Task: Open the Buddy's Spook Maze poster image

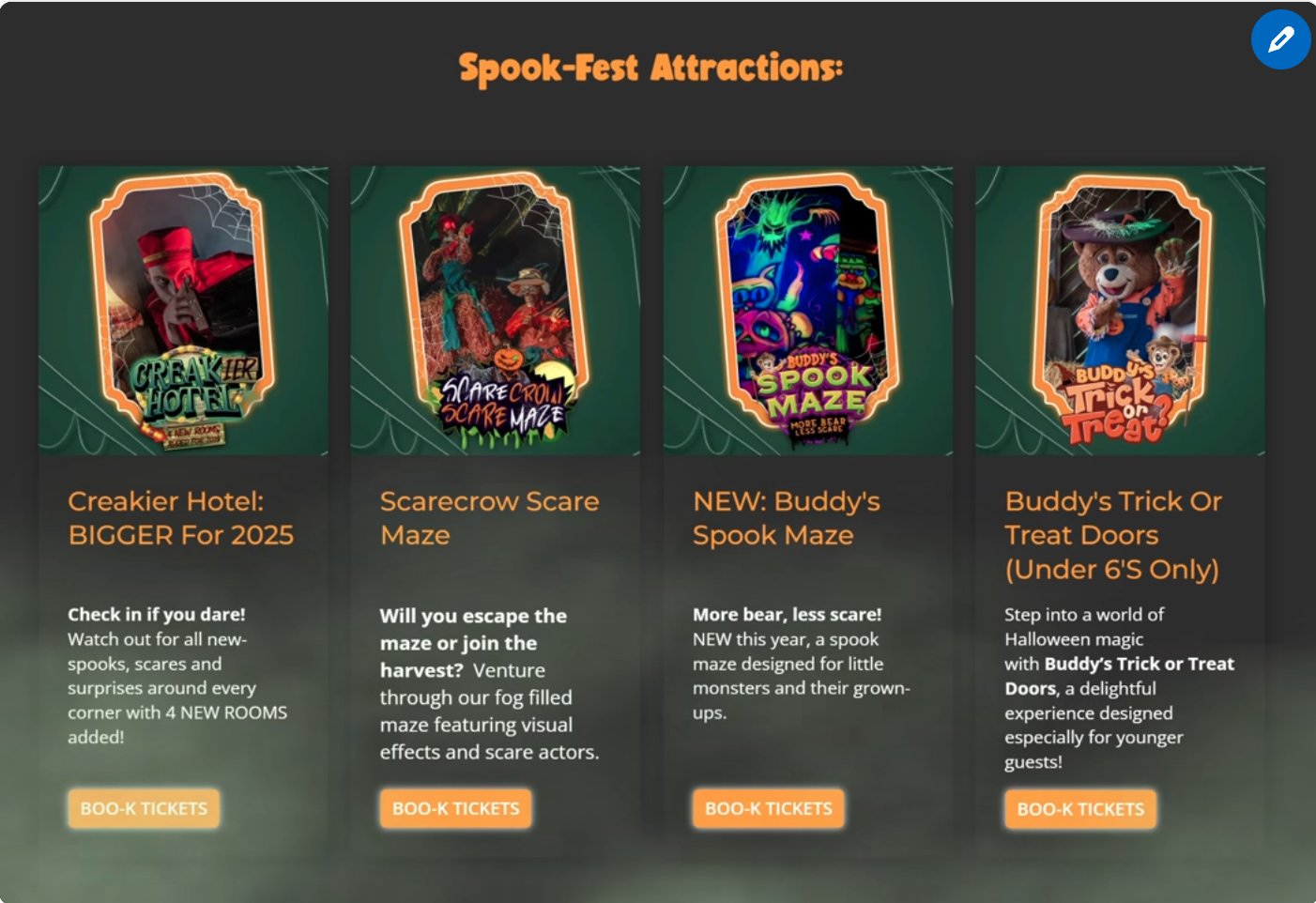Action: (x=808, y=311)
